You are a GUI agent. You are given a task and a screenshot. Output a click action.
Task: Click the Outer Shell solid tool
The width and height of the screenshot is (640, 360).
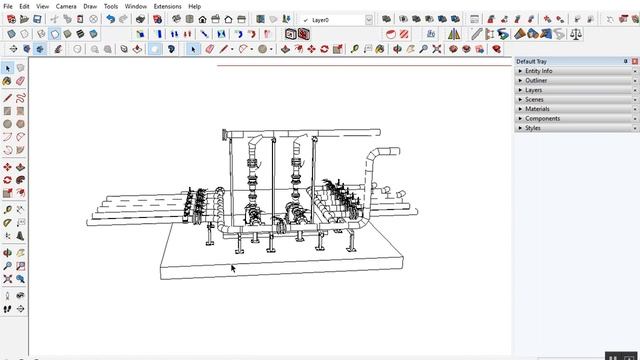click(x=387, y=19)
